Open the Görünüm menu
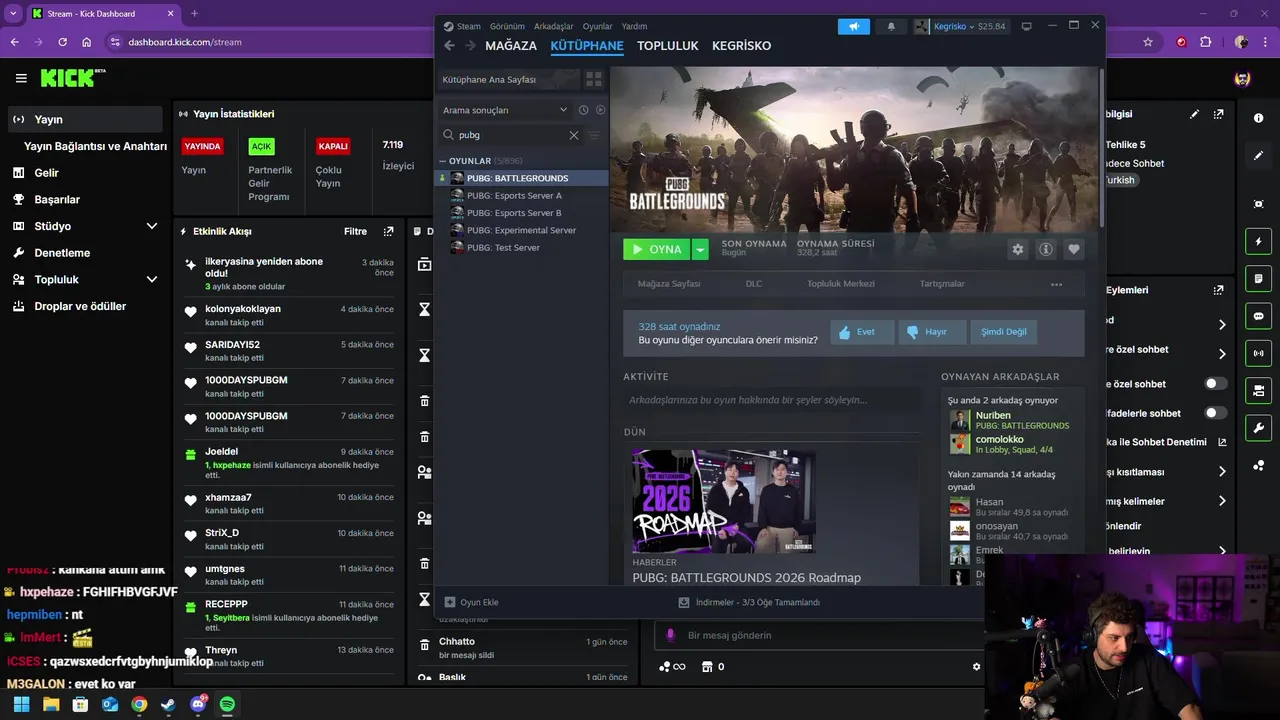Viewport: 1280px width, 720px height. (x=507, y=26)
